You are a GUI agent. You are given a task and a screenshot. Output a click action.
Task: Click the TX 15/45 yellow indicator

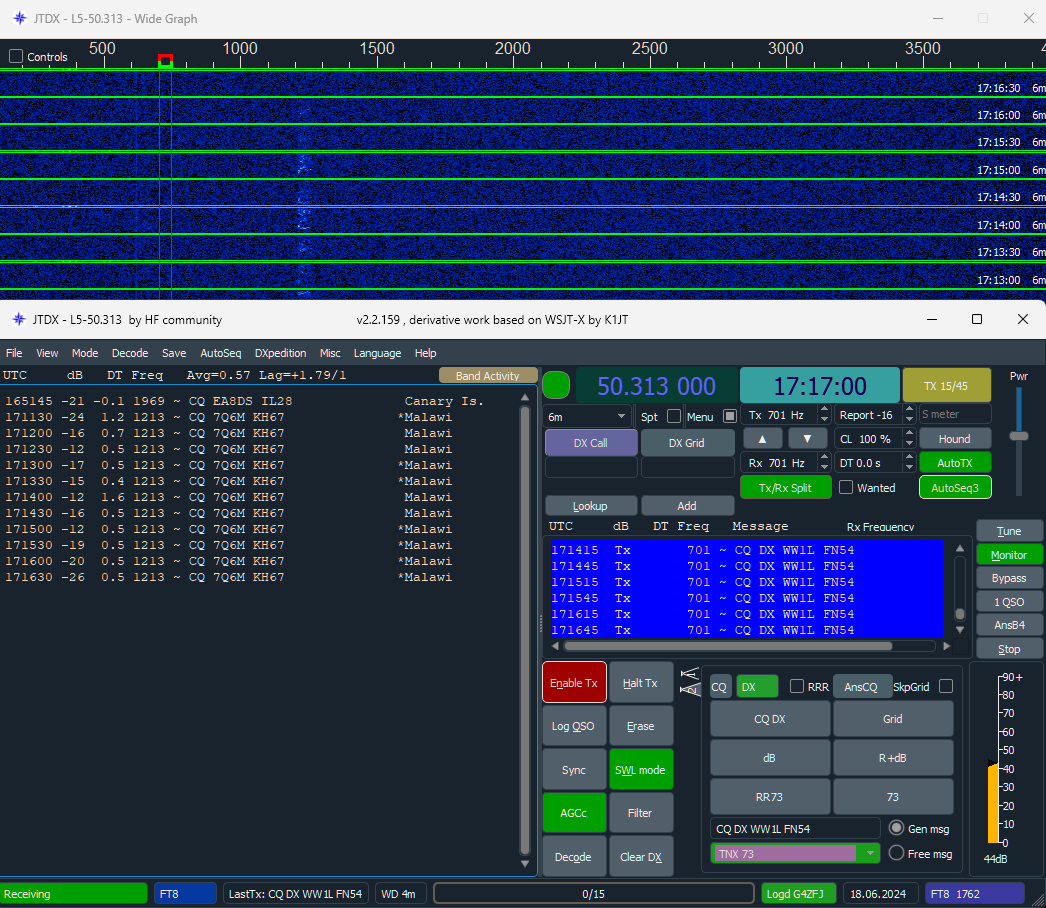pyautogui.click(x=946, y=386)
